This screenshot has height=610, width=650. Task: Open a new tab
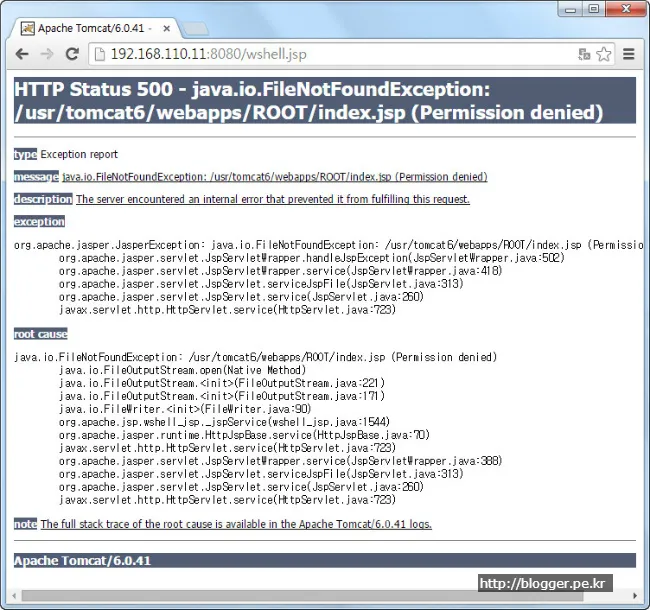196,28
